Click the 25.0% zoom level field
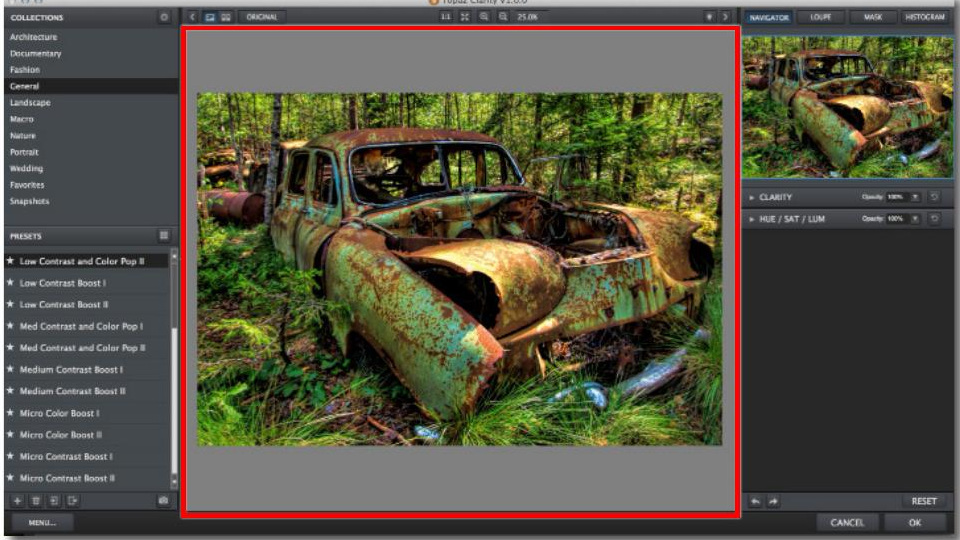This screenshot has width=960, height=540. click(528, 17)
